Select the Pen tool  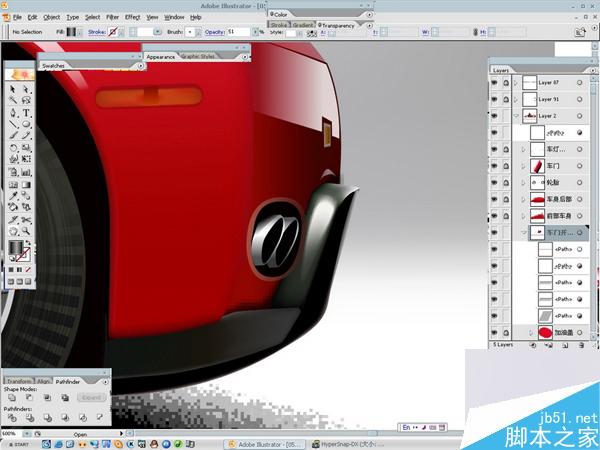tap(12, 113)
